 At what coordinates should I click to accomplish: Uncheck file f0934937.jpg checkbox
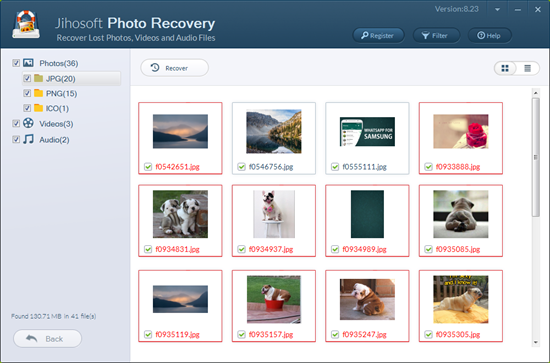(241, 249)
